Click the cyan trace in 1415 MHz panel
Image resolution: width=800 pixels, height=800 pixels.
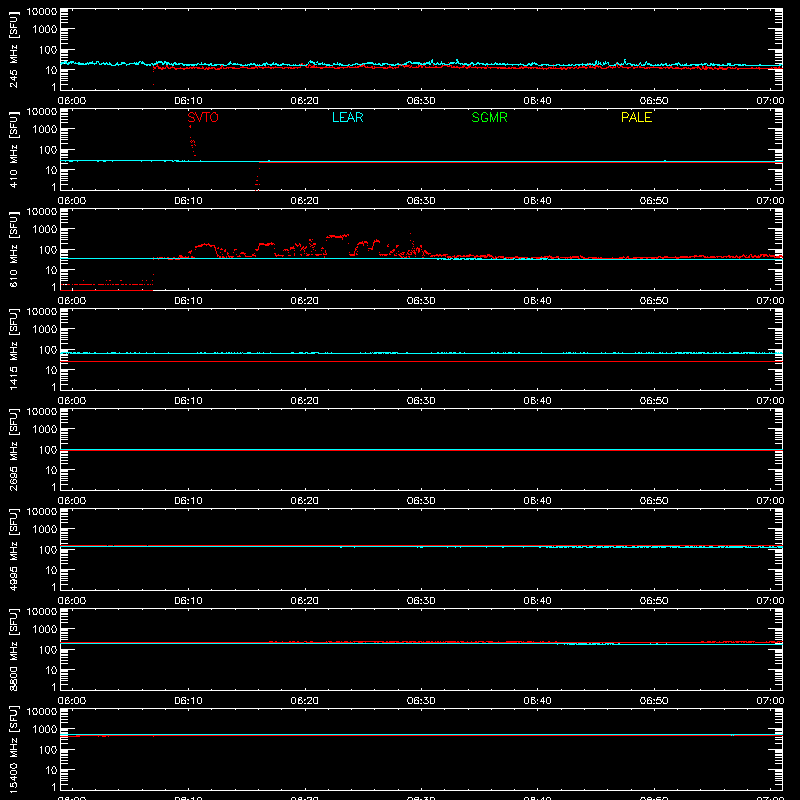click(421, 353)
